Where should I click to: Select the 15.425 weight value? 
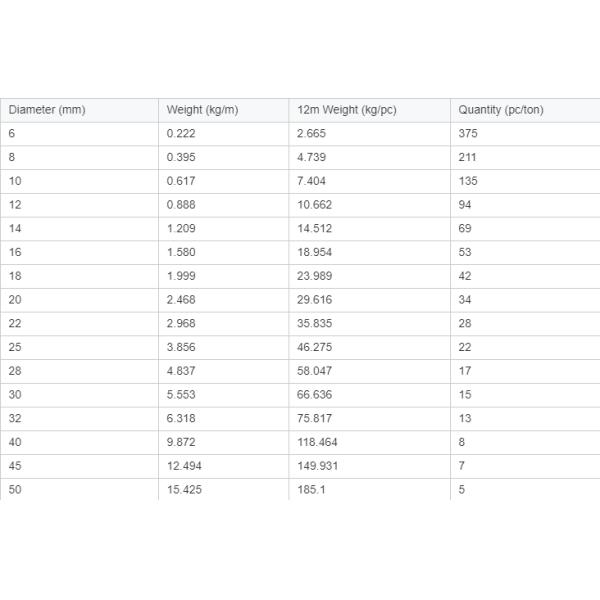point(184,490)
